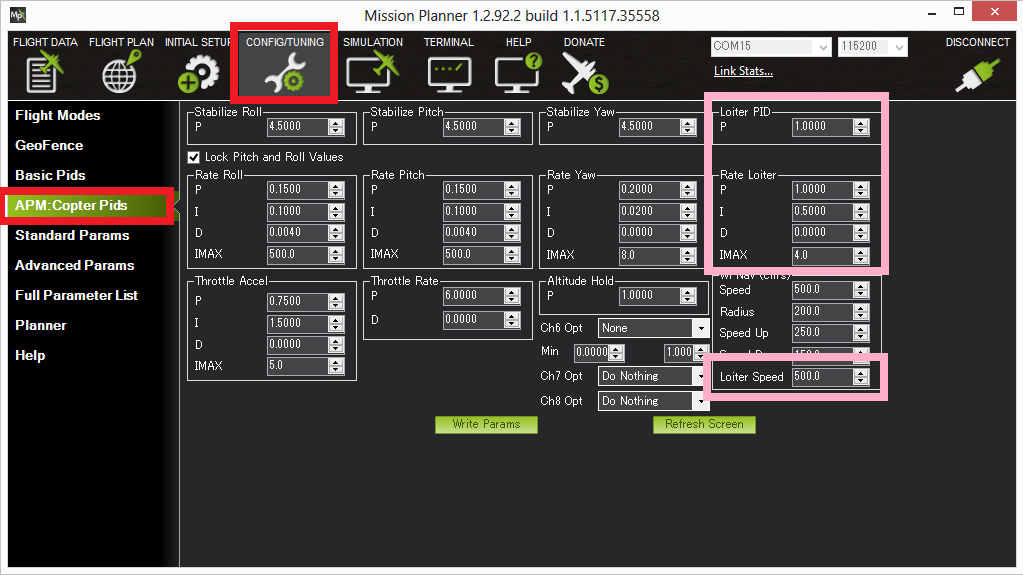The width and height of the screenshot is (1023, 575).
Task: Click the Rate Pitch IMAX value field
Action: coord(474,255)
